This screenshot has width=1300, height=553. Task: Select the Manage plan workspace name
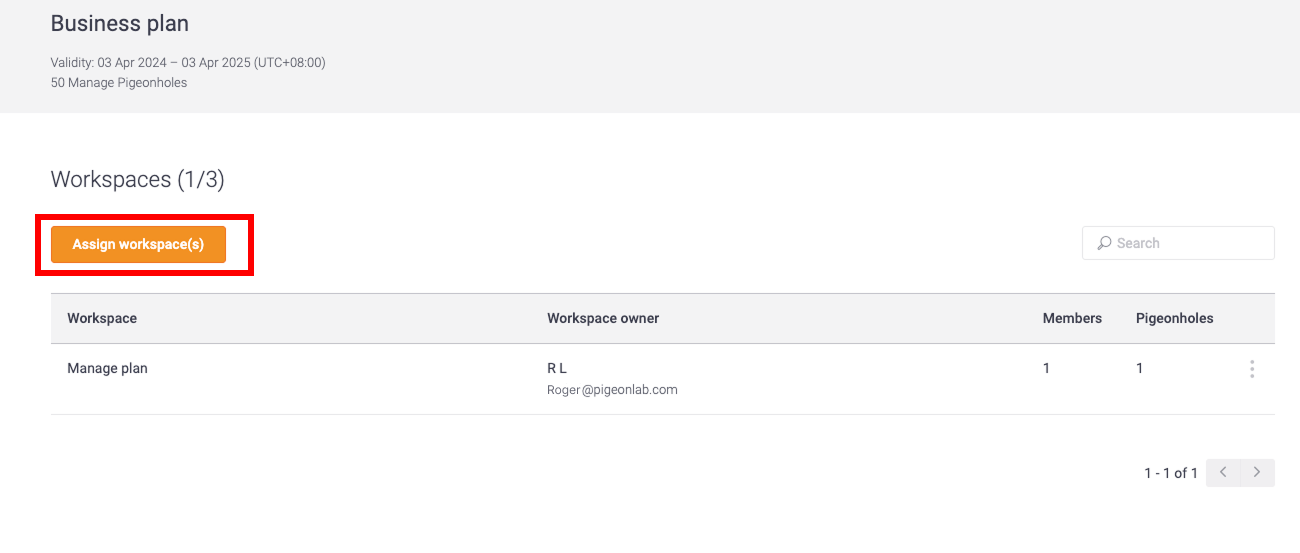coord(107,368)
